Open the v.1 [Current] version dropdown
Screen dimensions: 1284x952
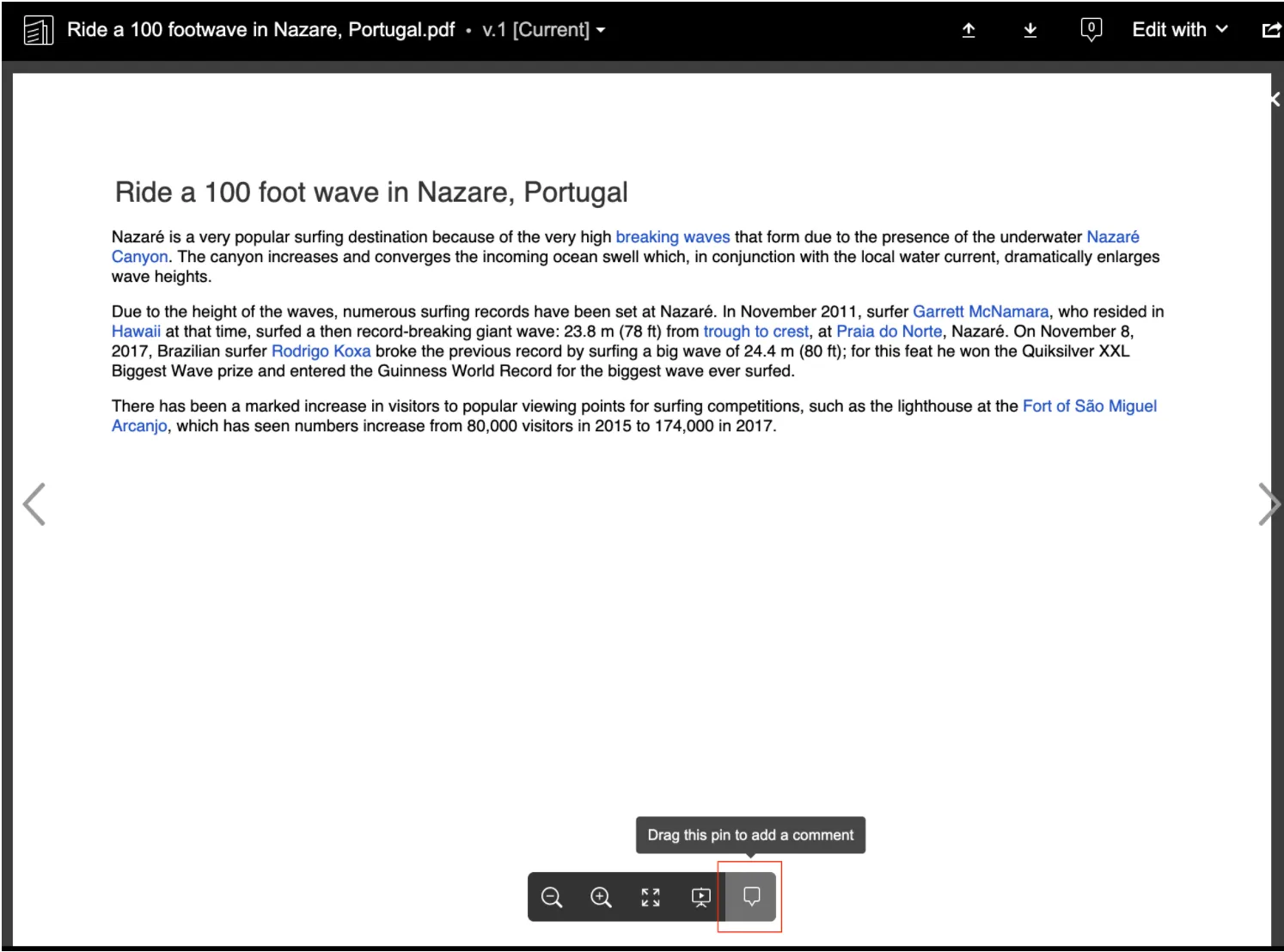click(x=543, y=29)
